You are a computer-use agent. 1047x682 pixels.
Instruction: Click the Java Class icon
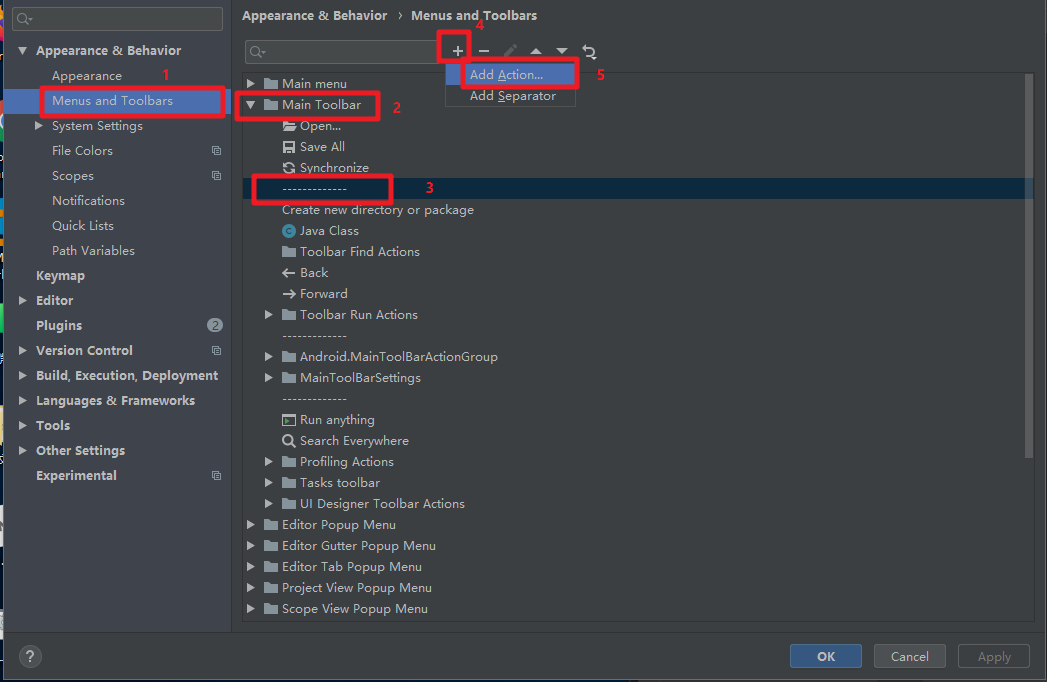click(289, 231)
